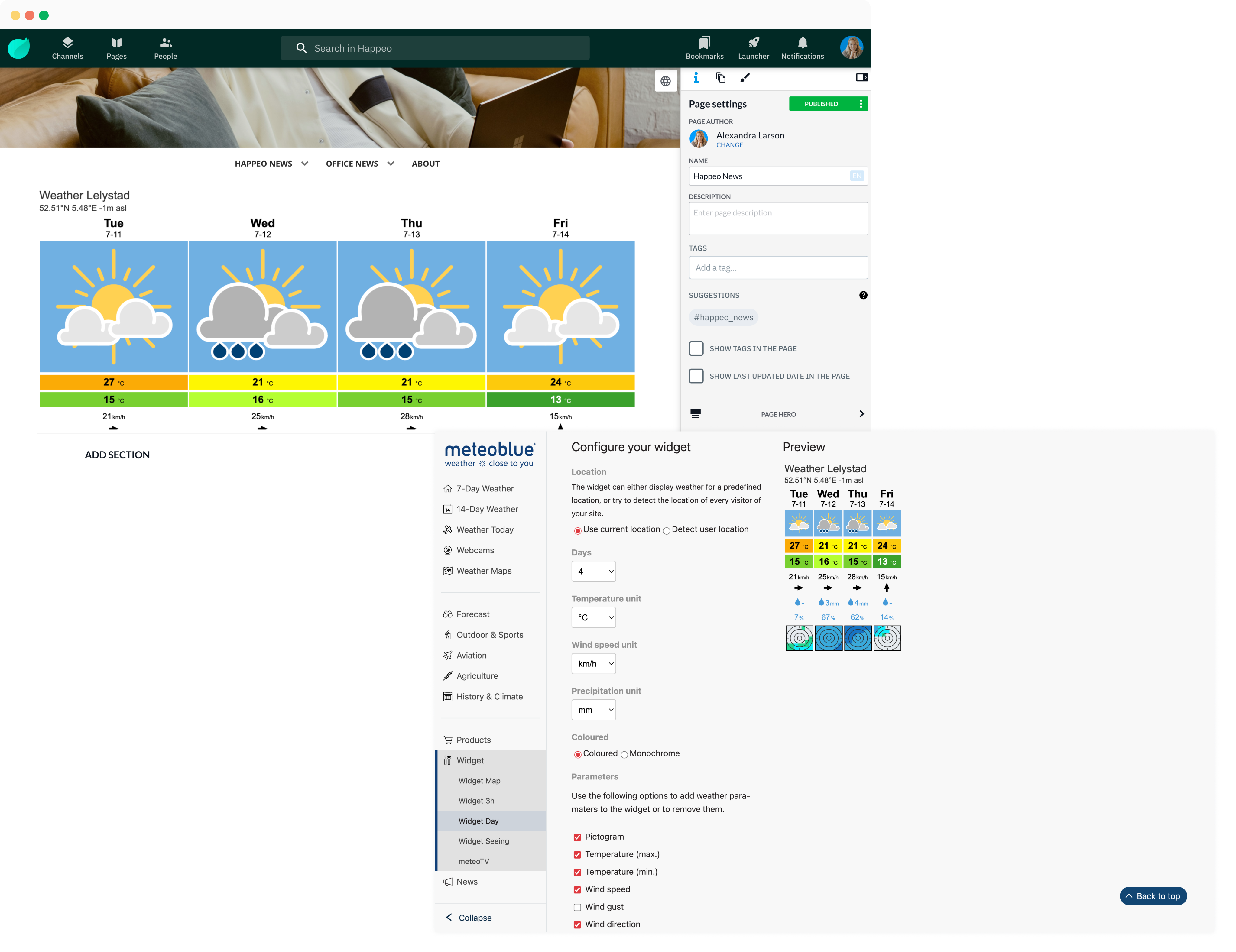Uncheck the Wind direction checkbox
The image size is (1236, 952).
click(577, 925)
